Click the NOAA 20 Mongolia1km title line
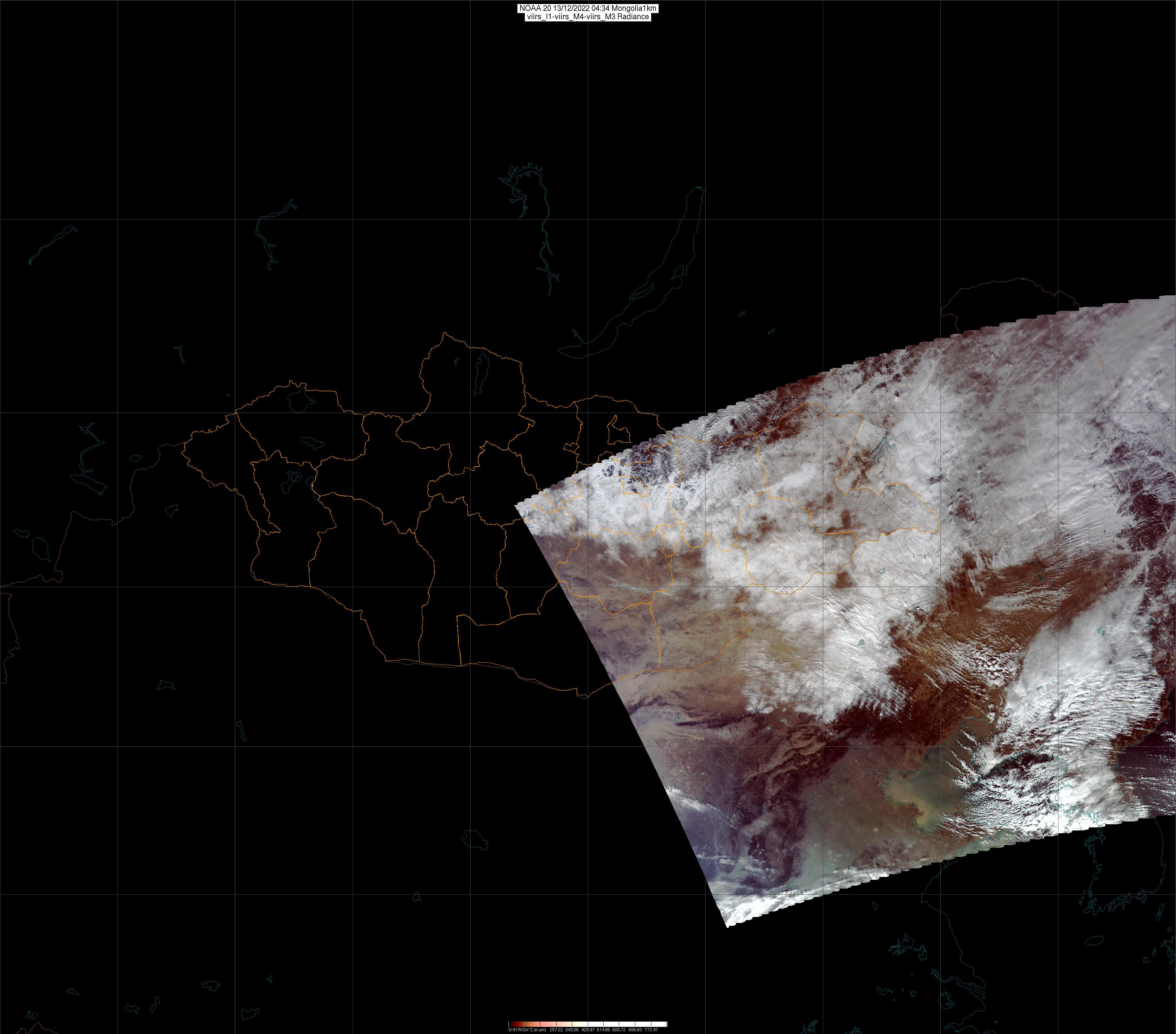Screen dimensions: 1176x1034 pyautogui.click(x=588, y=9)
